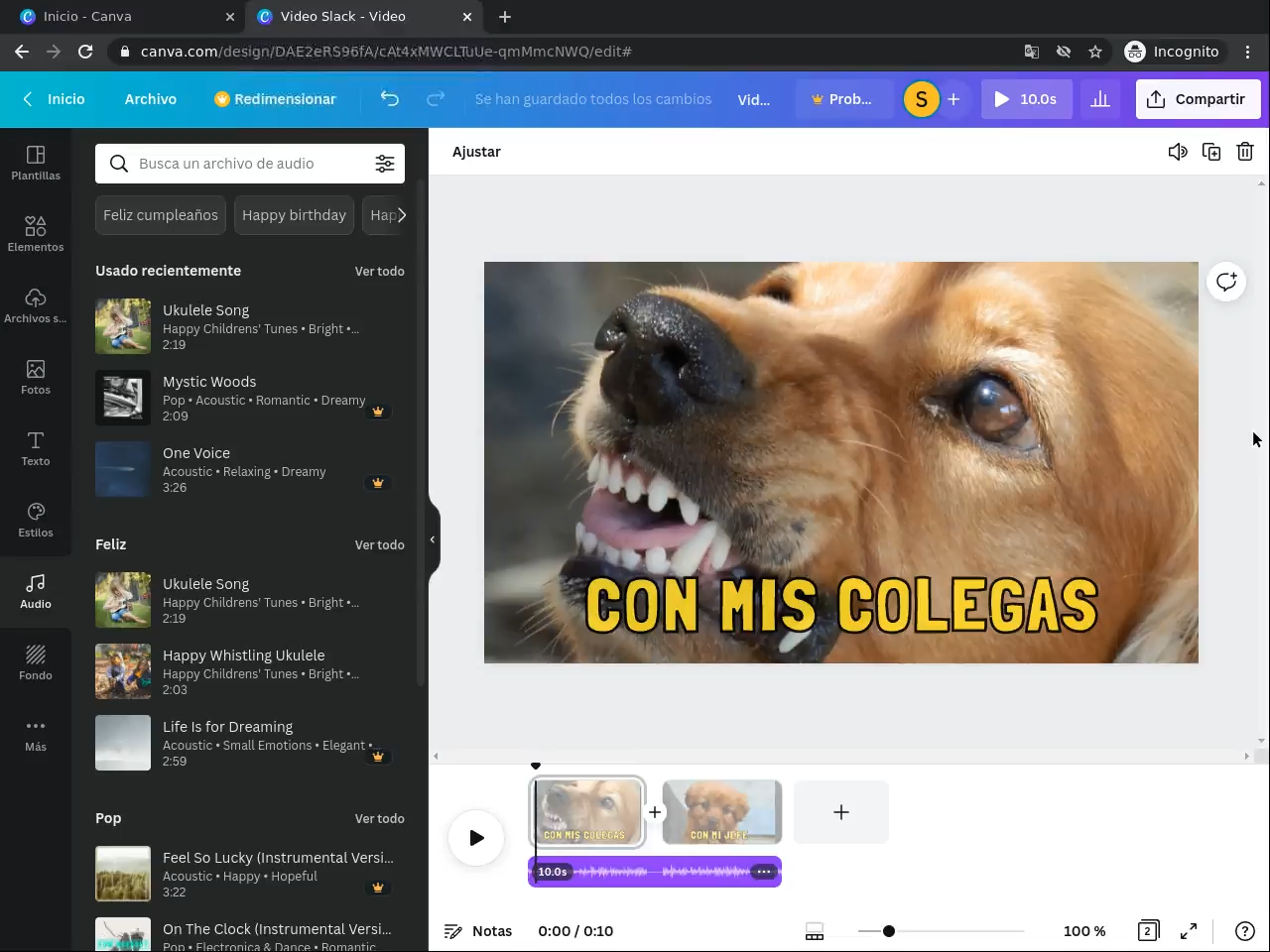
Task: Switch to the Elementos sidebar tab
Action: [x=36, y=234]
